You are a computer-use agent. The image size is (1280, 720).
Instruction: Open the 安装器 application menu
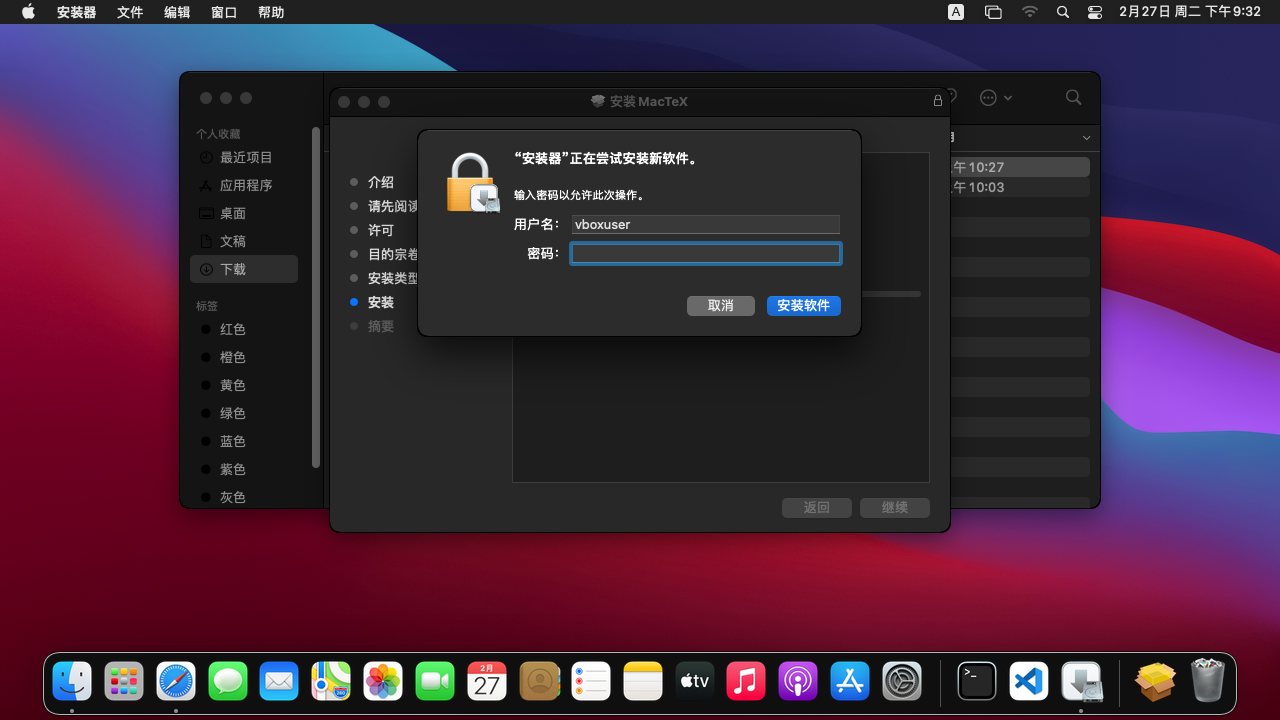tap(77, 12)
